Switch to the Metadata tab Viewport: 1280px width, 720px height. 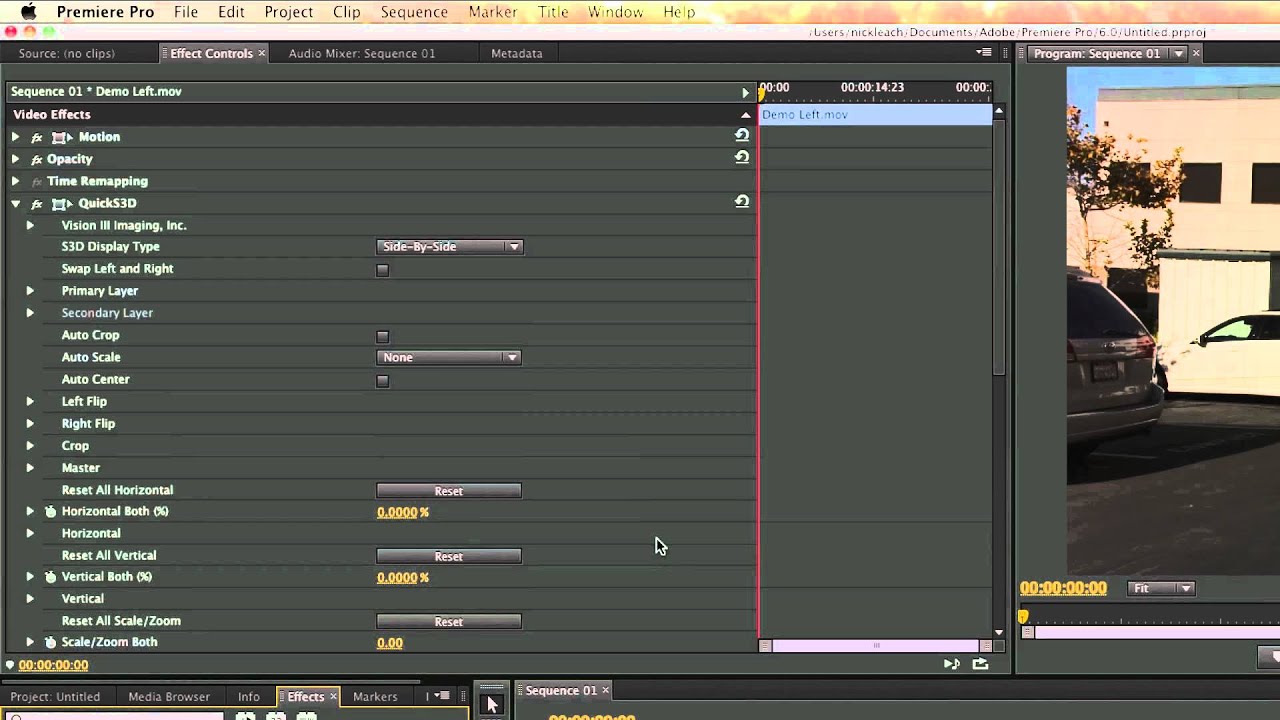pos(517,53)
